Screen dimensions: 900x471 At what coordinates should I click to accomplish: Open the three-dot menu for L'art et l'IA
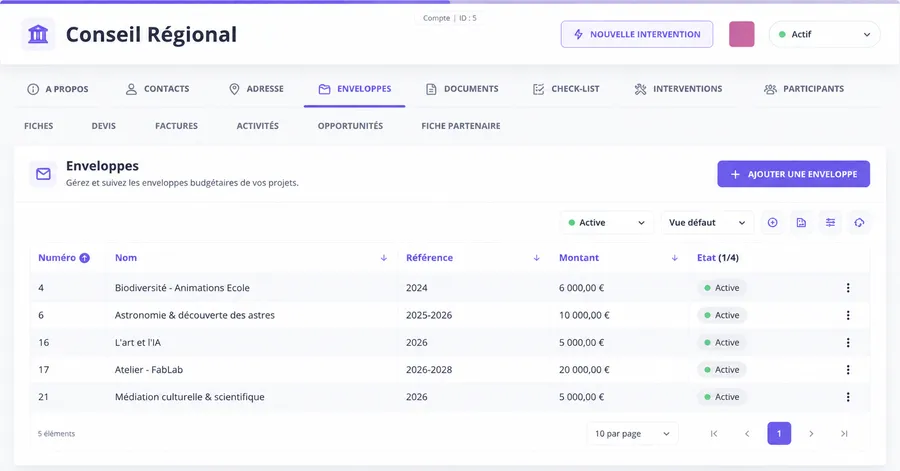(x=848, y=342)
